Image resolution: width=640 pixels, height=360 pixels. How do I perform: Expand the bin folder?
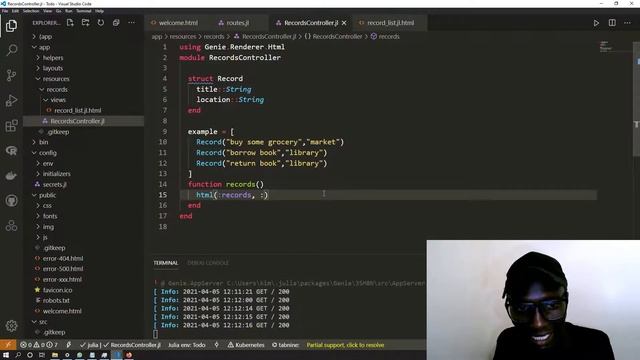pos(43,142)
